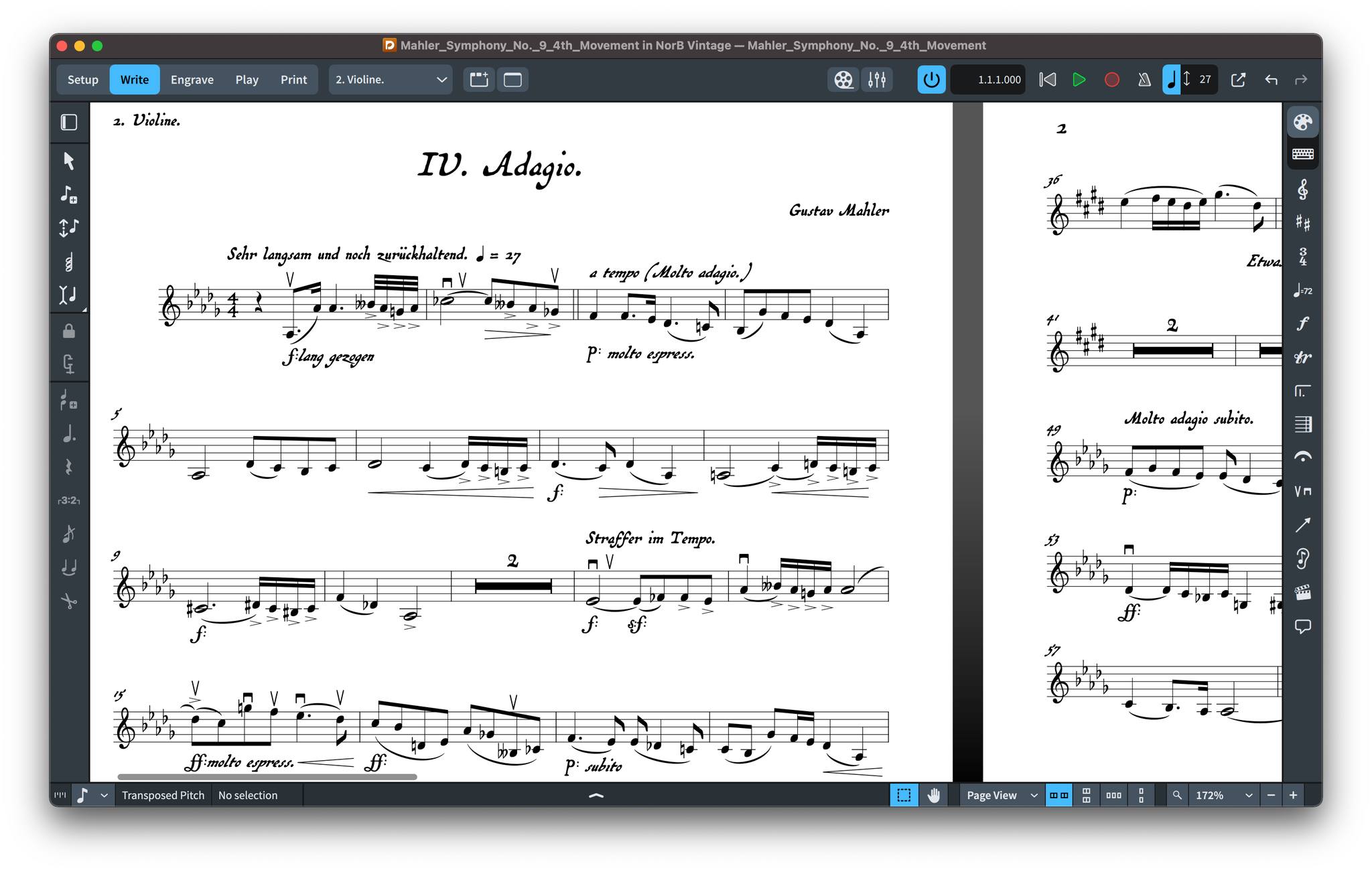The width and height of the screenshot is (1372, 872).
Task: Click the force duration clamp icon
Action: [x=69, y=364]
